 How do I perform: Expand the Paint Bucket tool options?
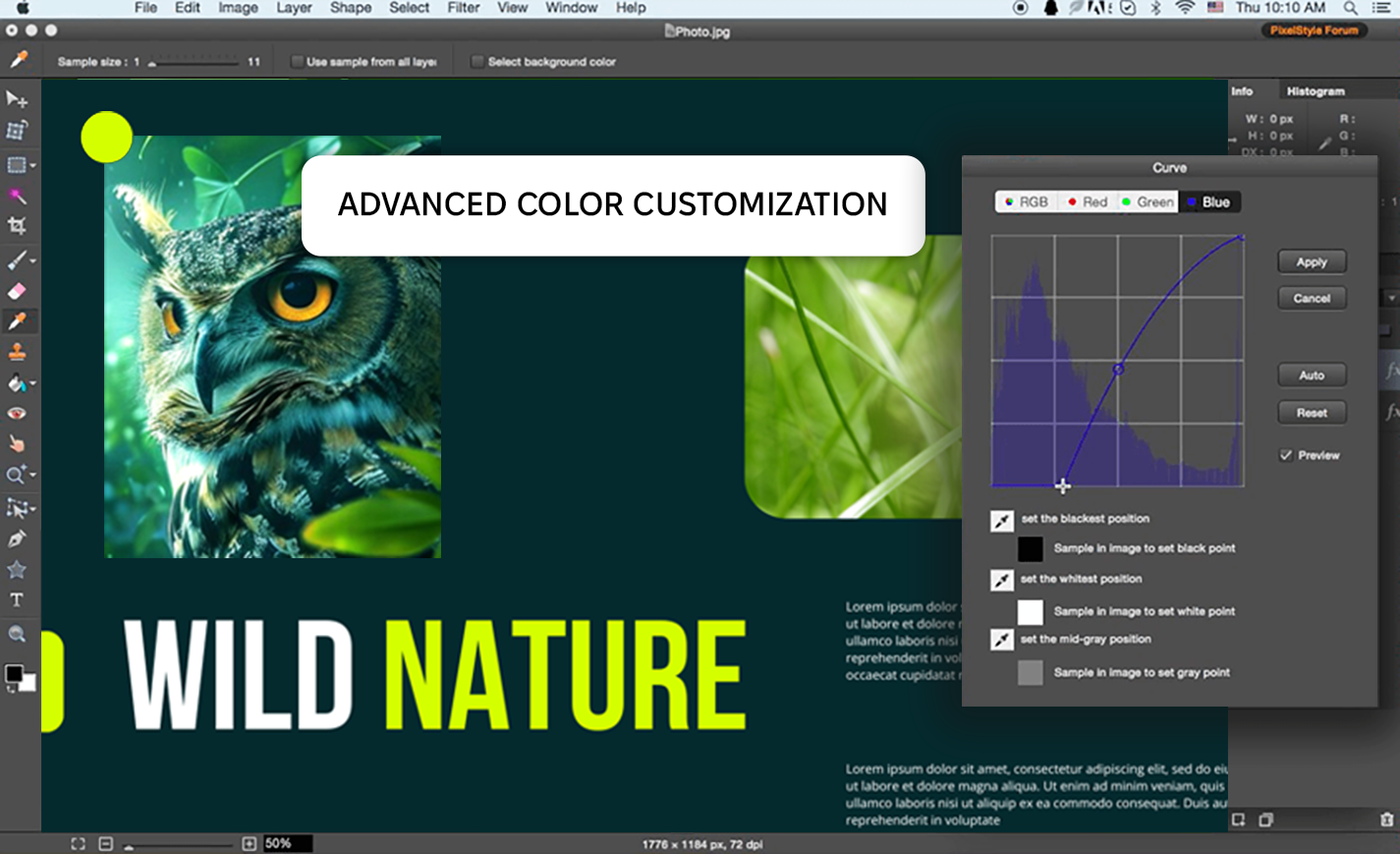33,384
